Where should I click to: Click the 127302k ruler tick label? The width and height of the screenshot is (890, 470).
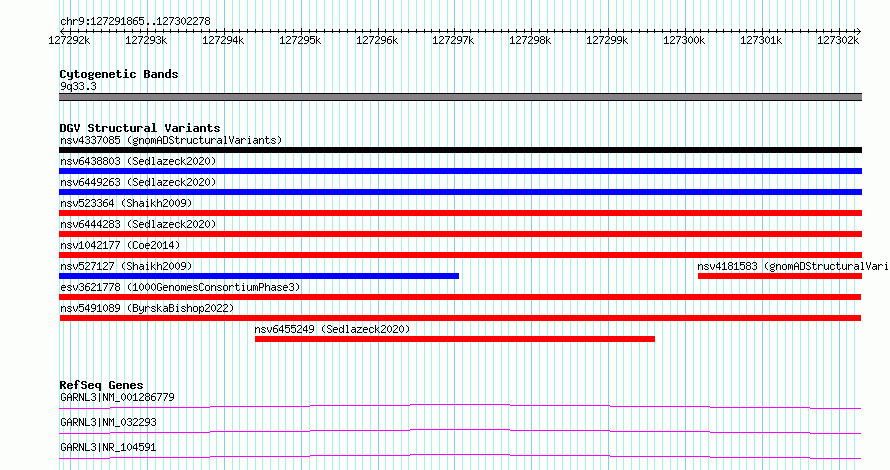(838, 40)
